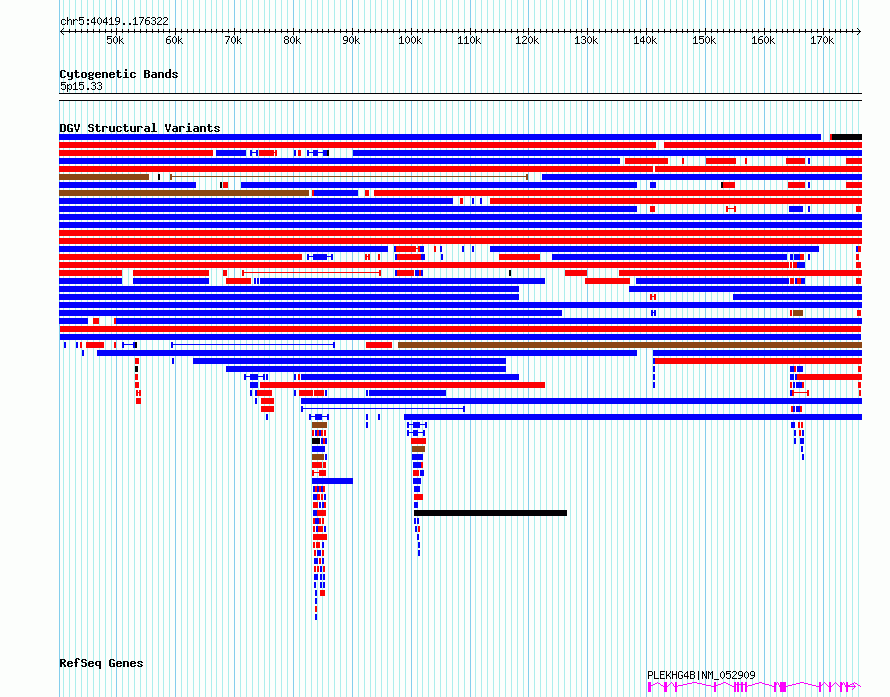Click the 5p15.33 band label
890x697 pixels.
click(81, 86)
